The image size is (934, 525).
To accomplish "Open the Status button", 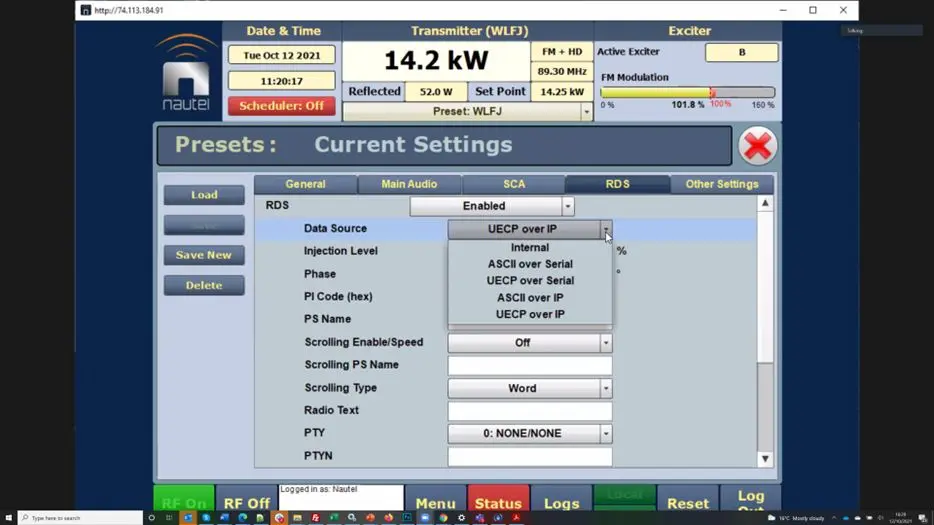I will (498, 499).
